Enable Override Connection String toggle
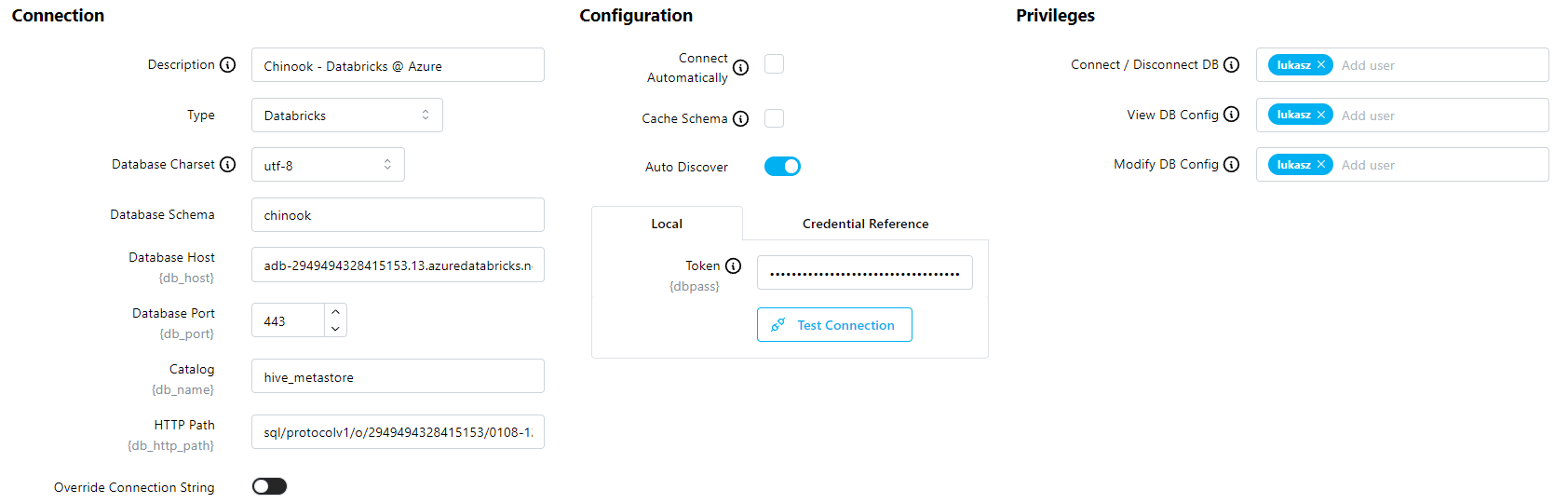Screen dimensions: 1568x503 [269, 486]
